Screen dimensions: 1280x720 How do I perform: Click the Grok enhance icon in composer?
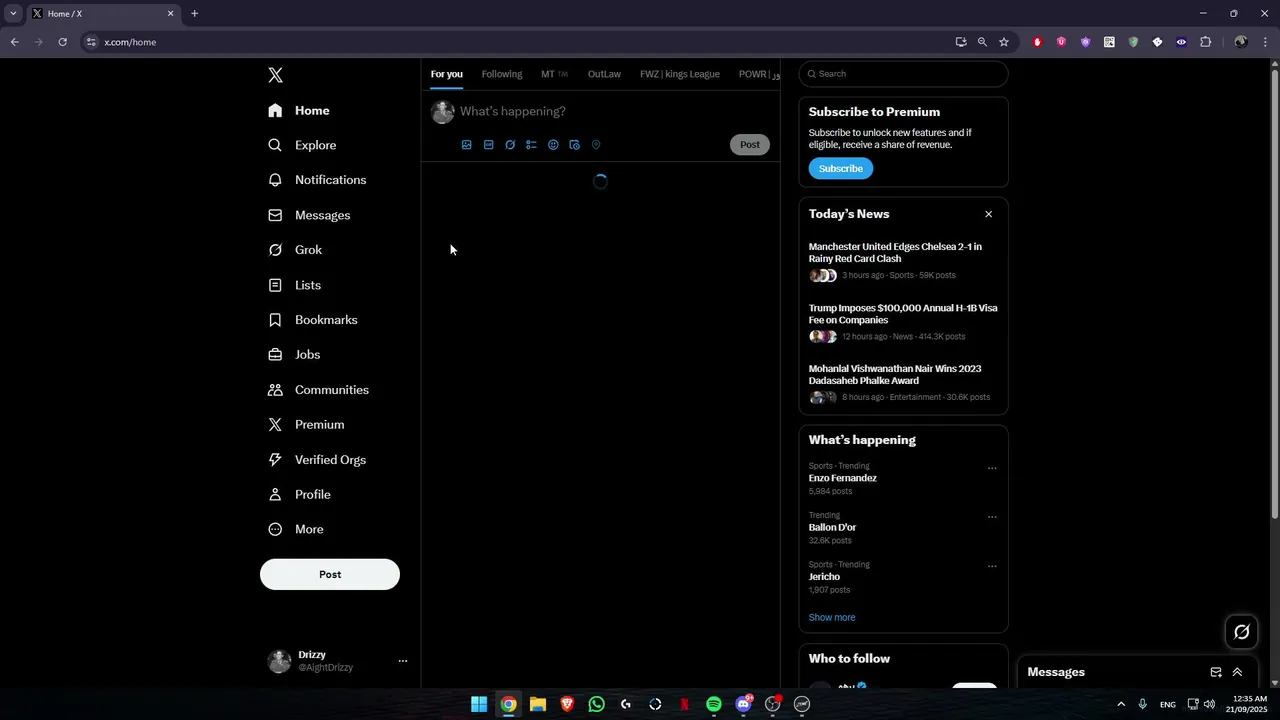click(510, 145)
